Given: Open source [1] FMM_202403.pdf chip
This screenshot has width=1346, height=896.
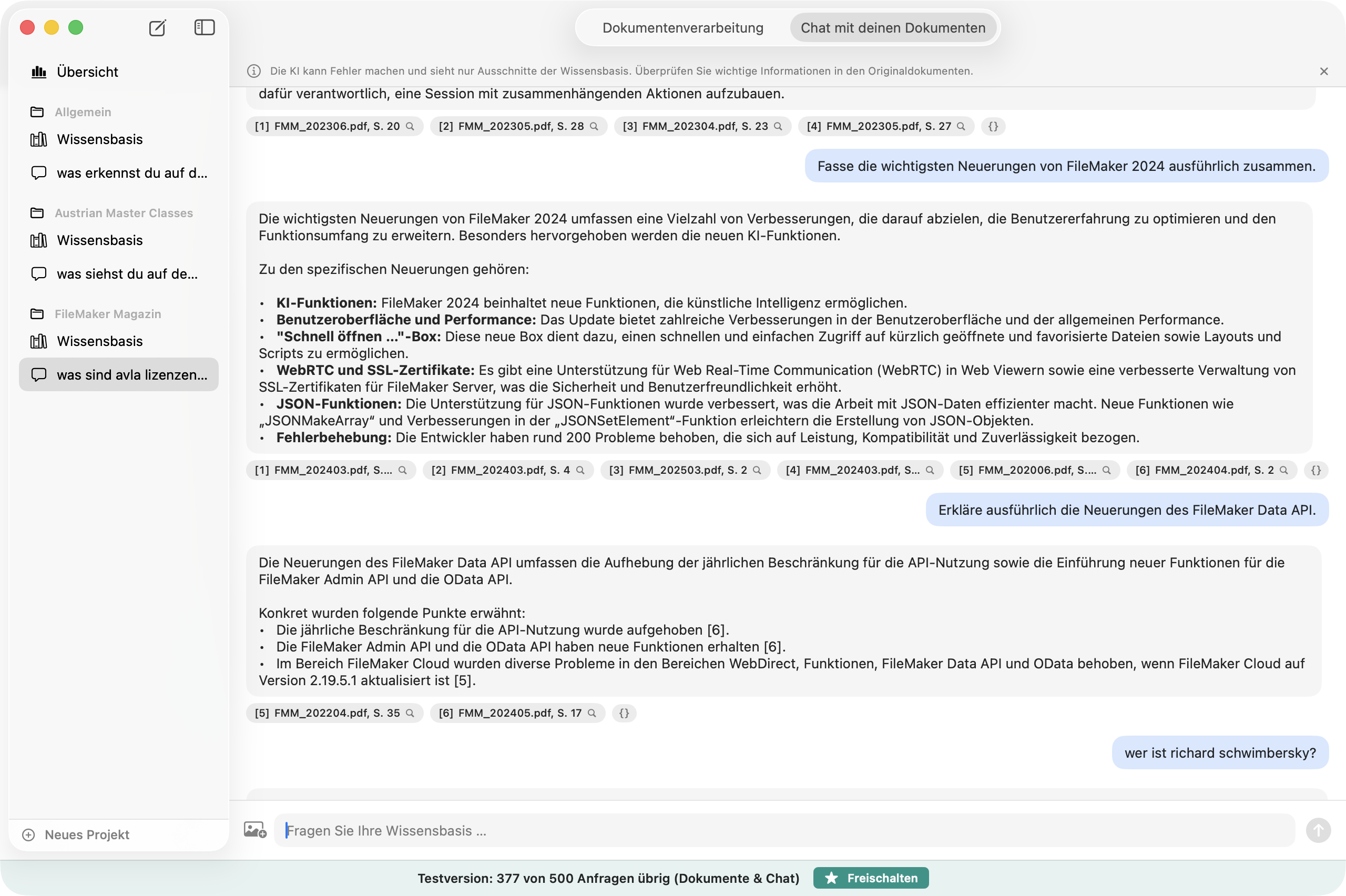Looking at the screenshot, I should pyautogui.click(x=331, y=470).
